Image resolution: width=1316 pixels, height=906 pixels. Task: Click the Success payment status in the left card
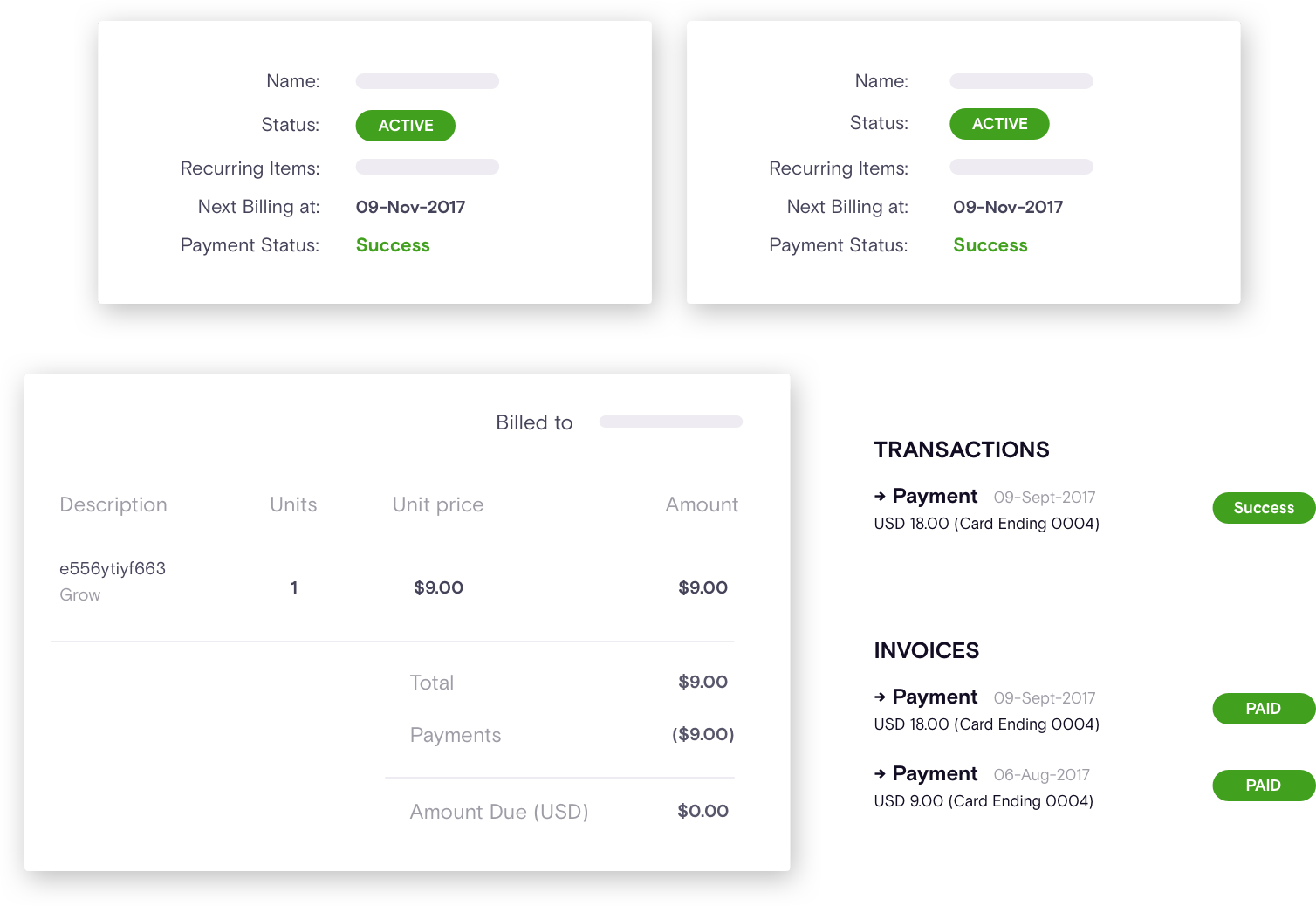(393, 245)
